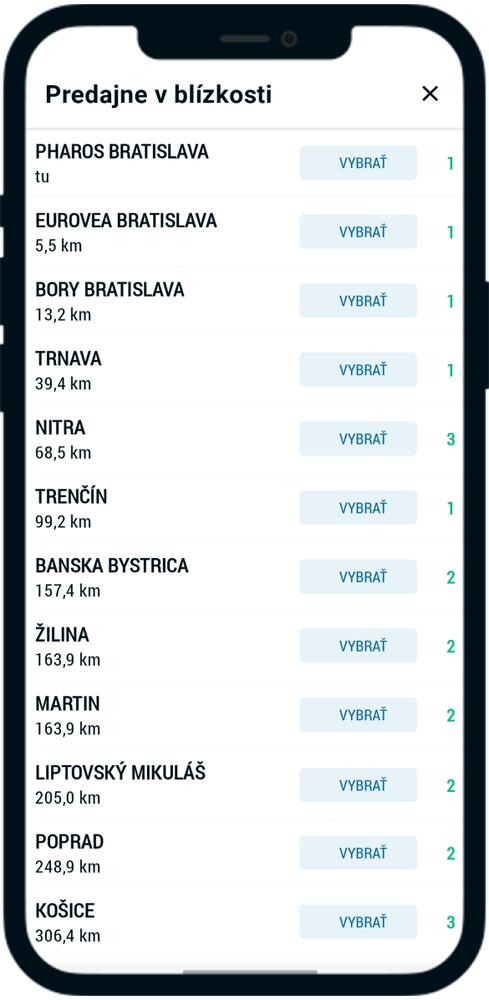Viewport: 489px width, 1000px height.
Task: Close the Predajne v blízkosti dialog
Action: tap(430, 94)
